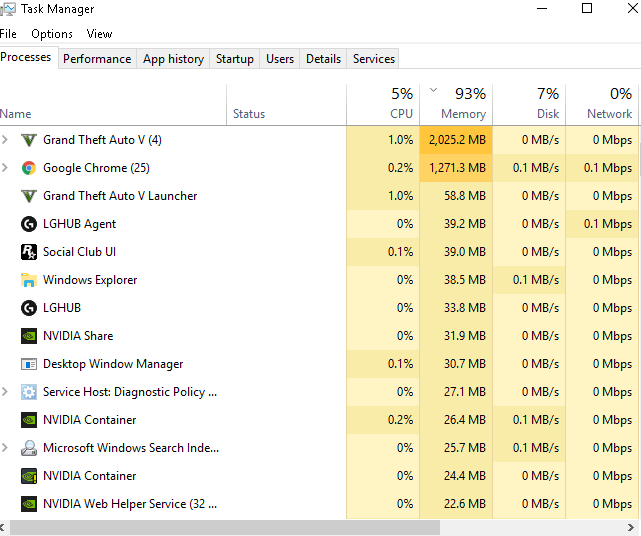Click the Google Chrome process icon

coord(29,168)
